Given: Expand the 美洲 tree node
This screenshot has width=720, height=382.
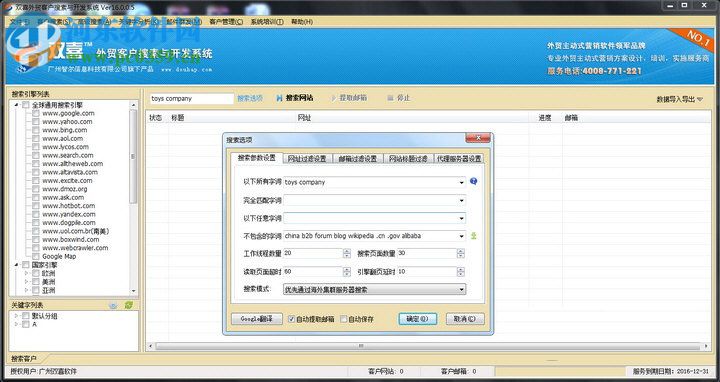Looking at the screenshot, I should click(26, 282).
